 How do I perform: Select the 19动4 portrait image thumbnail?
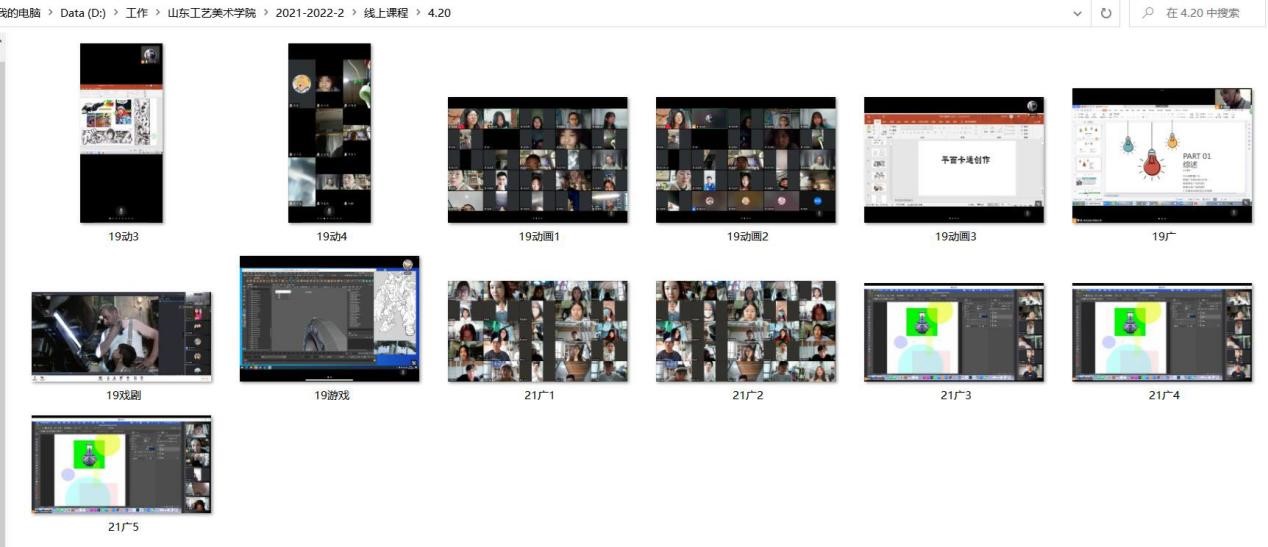click(x=329, y=132)
